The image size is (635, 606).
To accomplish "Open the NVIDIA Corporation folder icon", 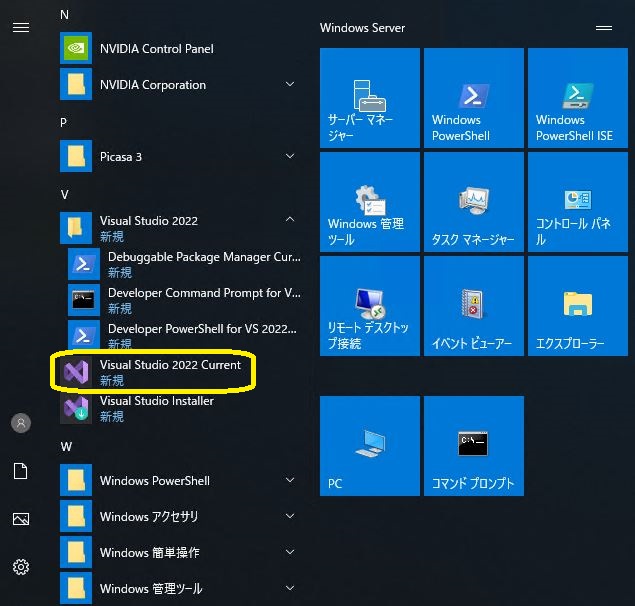I will tap(76, 84).
